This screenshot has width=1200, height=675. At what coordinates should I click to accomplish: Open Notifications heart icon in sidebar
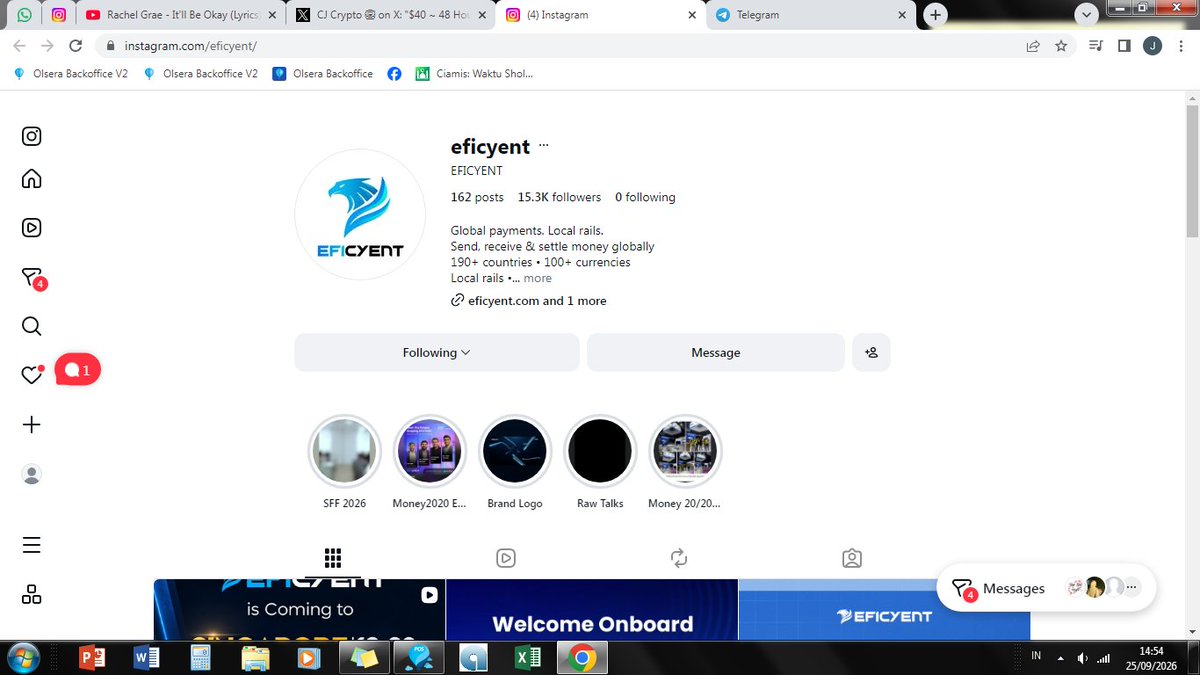pos(32,374)
